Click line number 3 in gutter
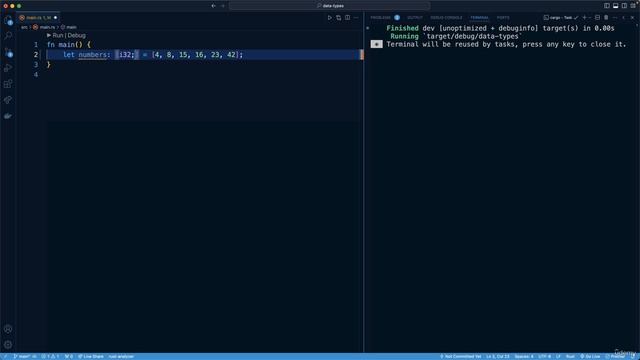This screenshot has height=360, width=640. click(x=36, y=64)
